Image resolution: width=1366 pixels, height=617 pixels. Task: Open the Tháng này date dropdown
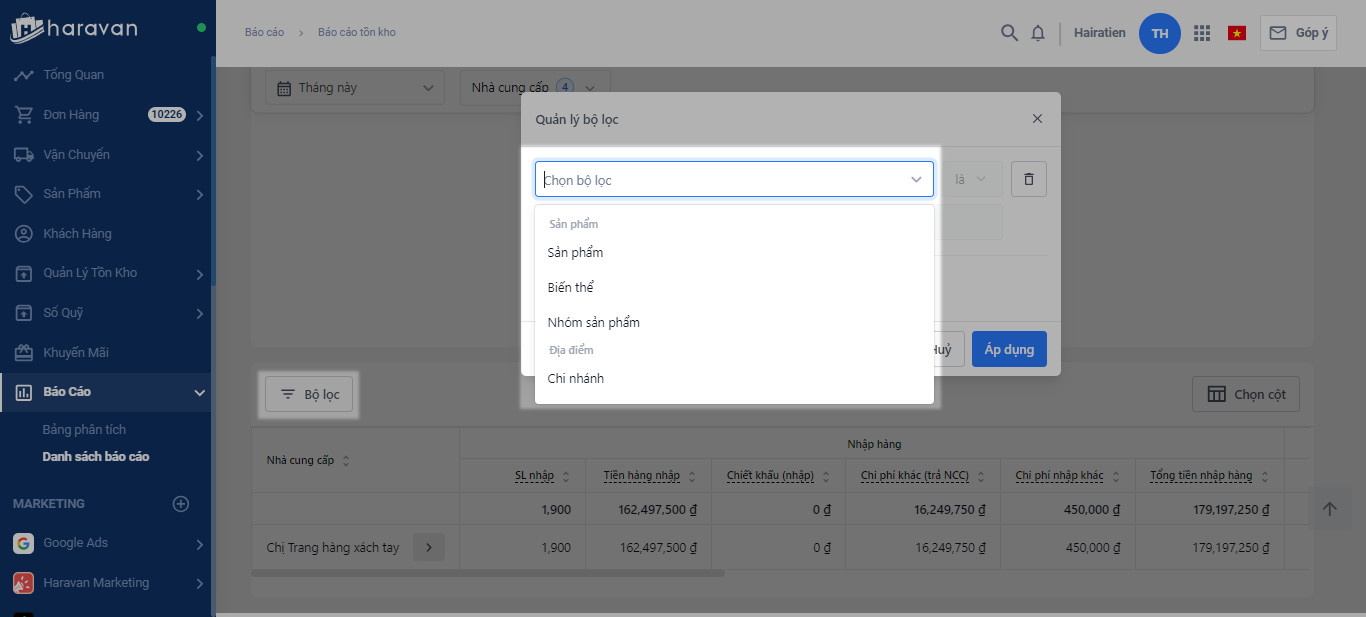355,88
